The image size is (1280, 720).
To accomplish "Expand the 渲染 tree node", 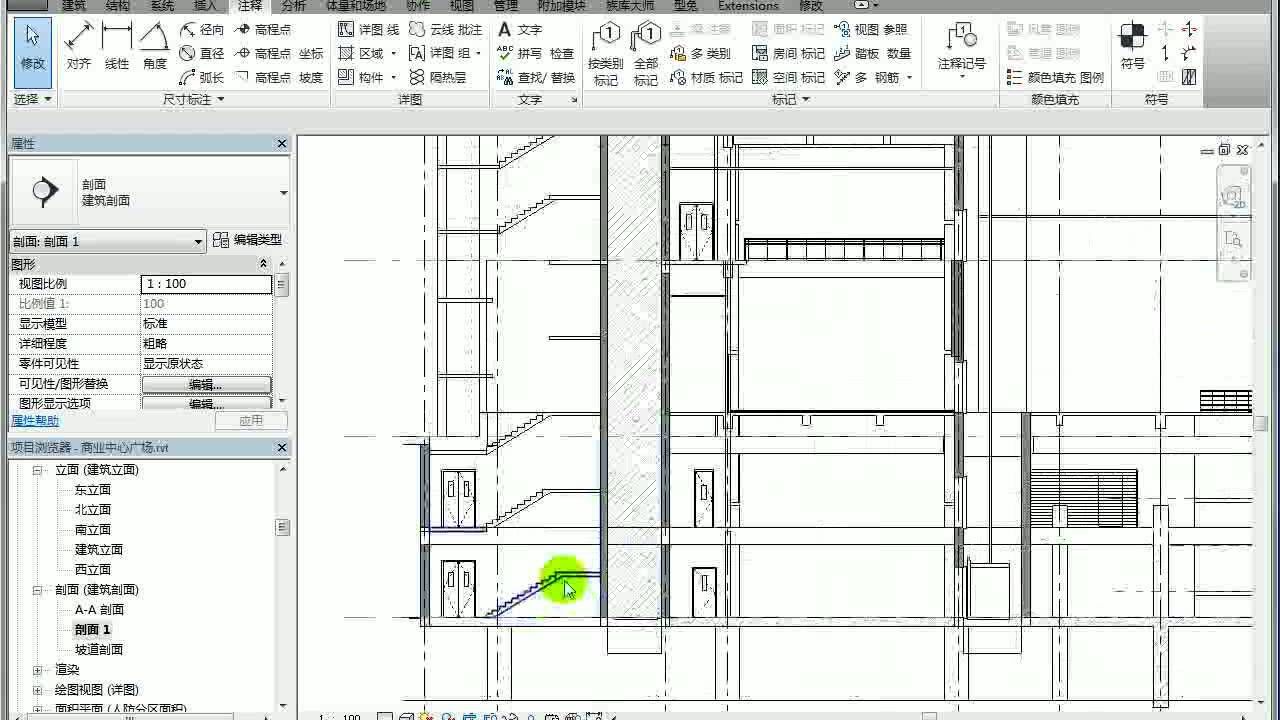I will (x=38, y=670).
